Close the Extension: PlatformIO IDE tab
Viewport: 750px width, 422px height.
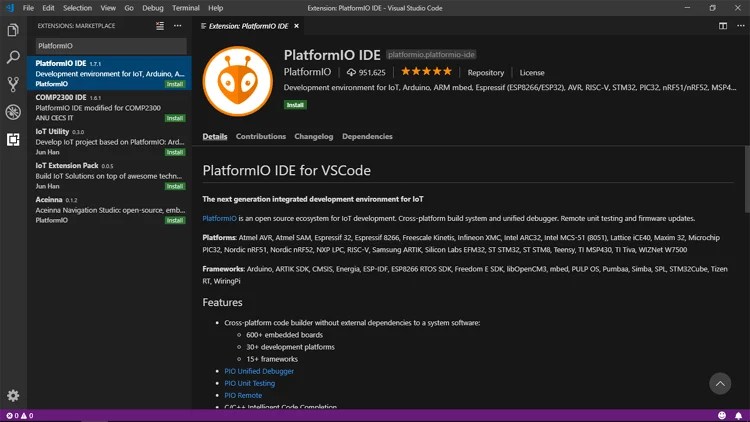click(x=297, y=26)
